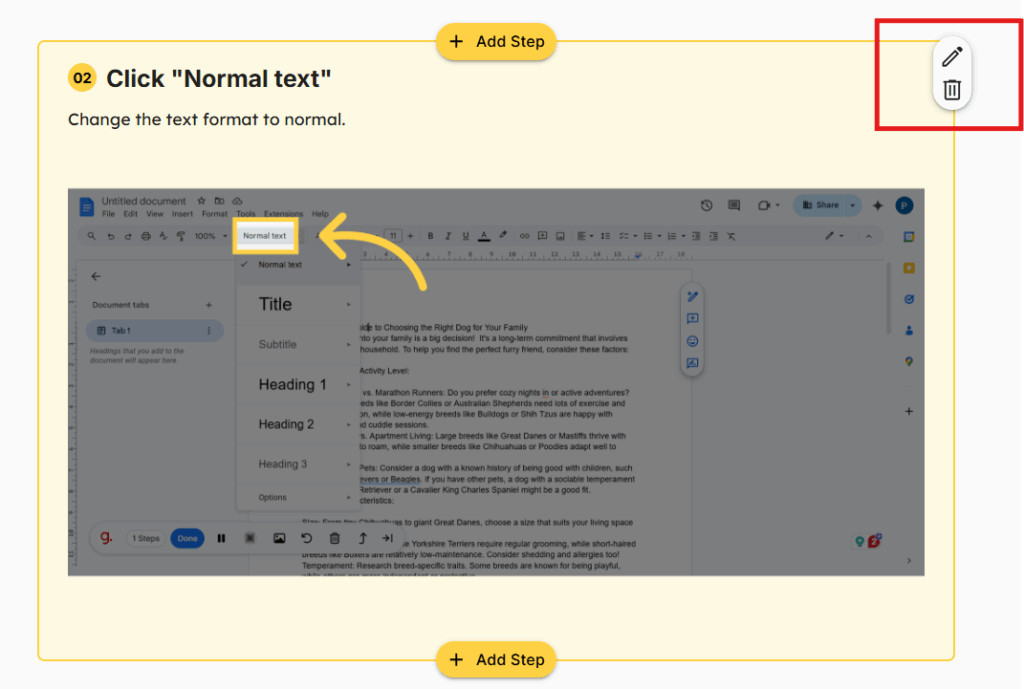This screenshot has height=689, width=1024.
Task: Open the 100% zoom dropdown
Action: (210, 236)
